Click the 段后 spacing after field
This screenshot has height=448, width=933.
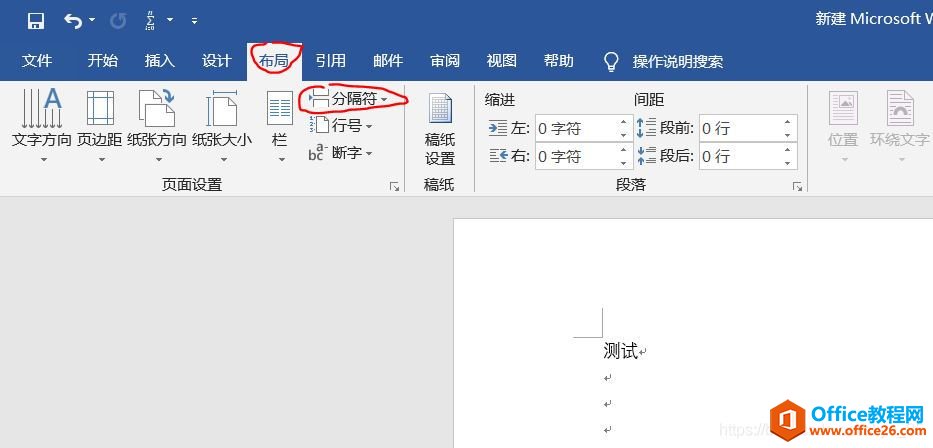(740, 156)
